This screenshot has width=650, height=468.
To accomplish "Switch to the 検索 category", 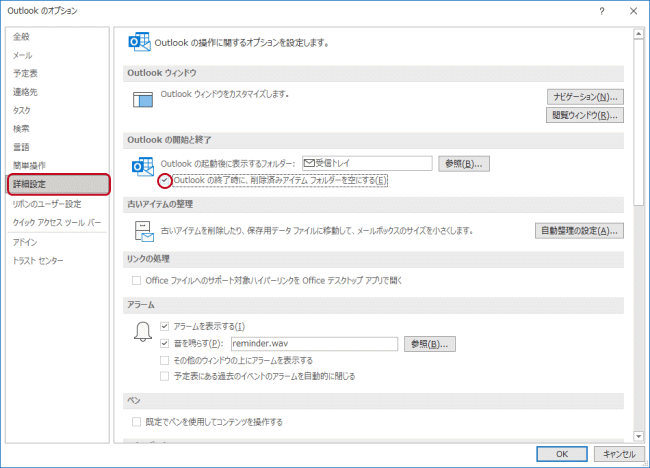I will [x=58, y=129].
